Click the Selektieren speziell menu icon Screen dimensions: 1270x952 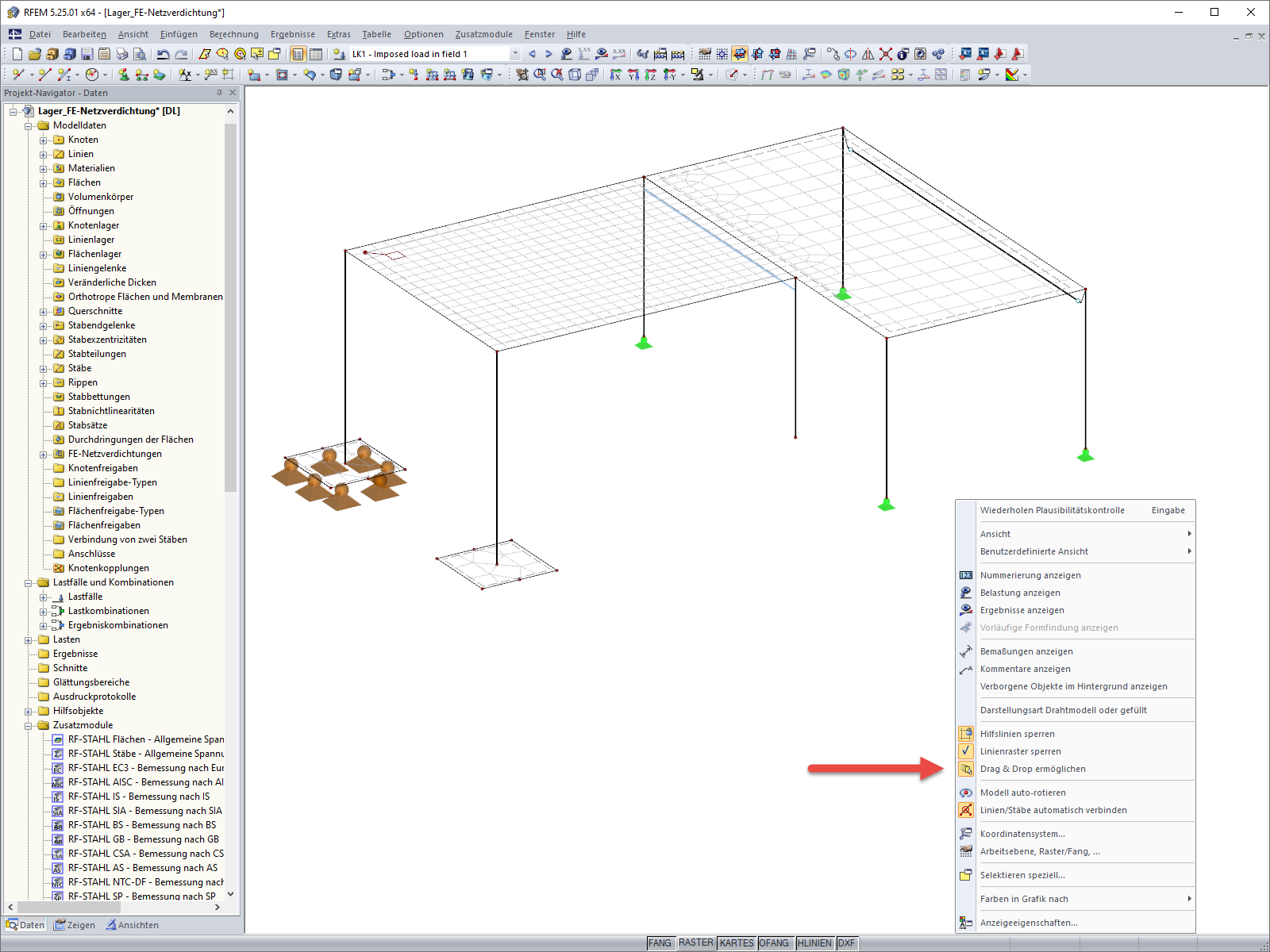pos(966,875)
